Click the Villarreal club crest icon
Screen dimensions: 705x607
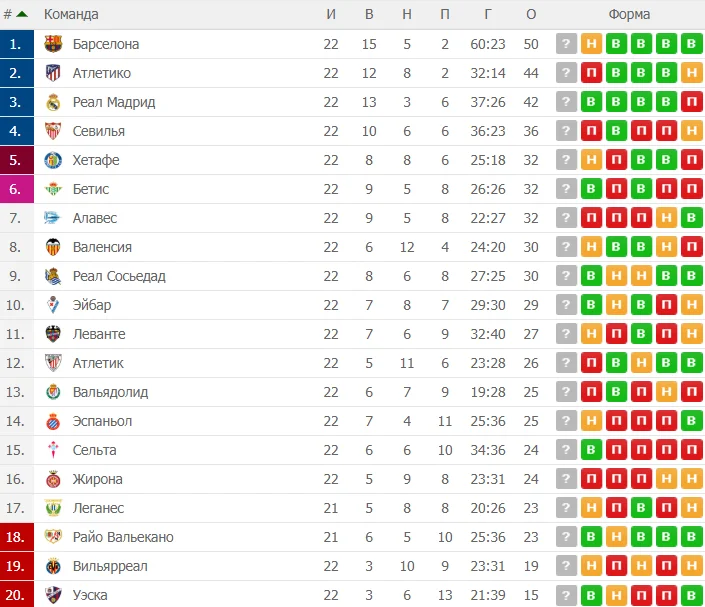(x=53, y=566)
